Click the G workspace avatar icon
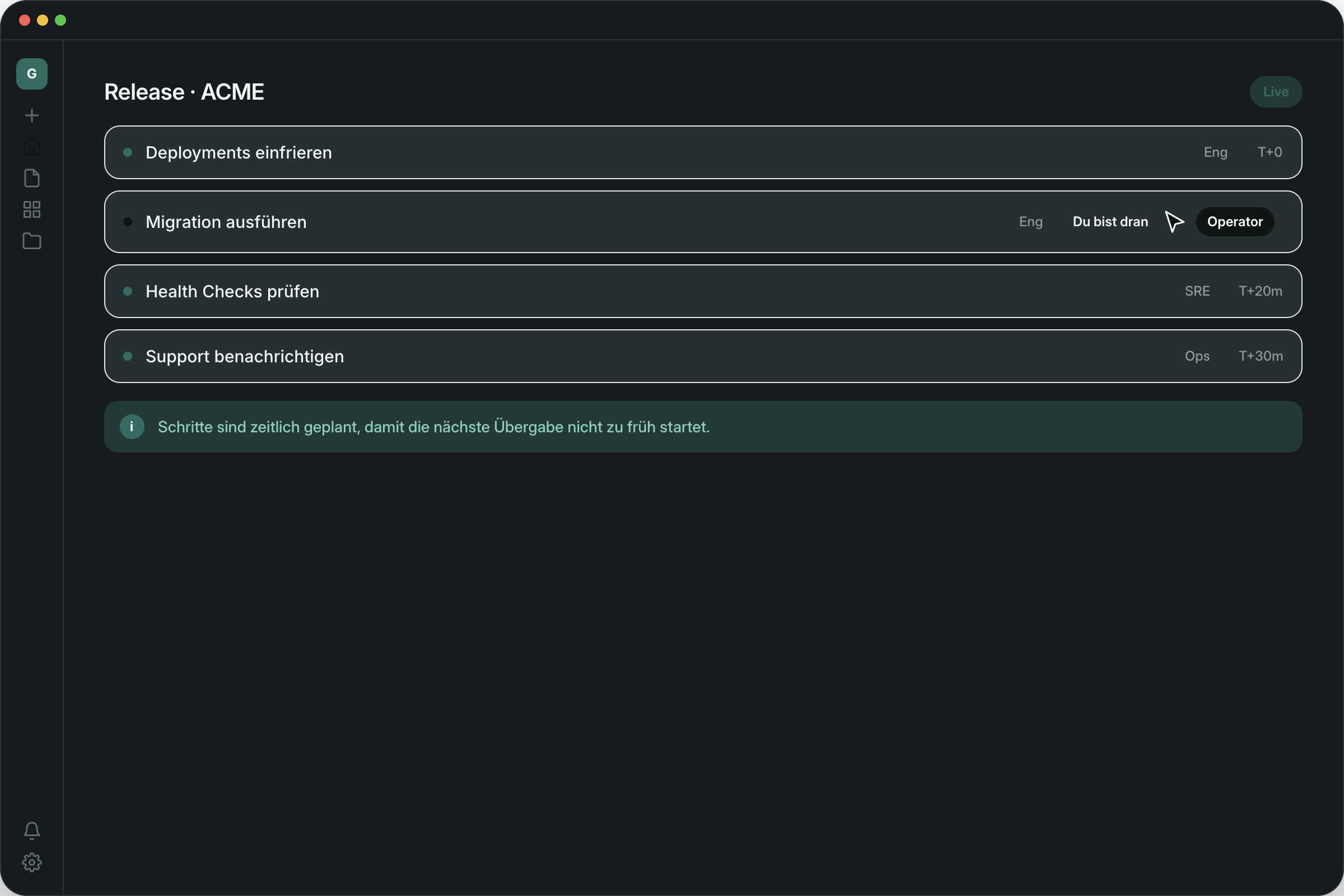The height and width of the screenshot is (896, 1344). 32,74
